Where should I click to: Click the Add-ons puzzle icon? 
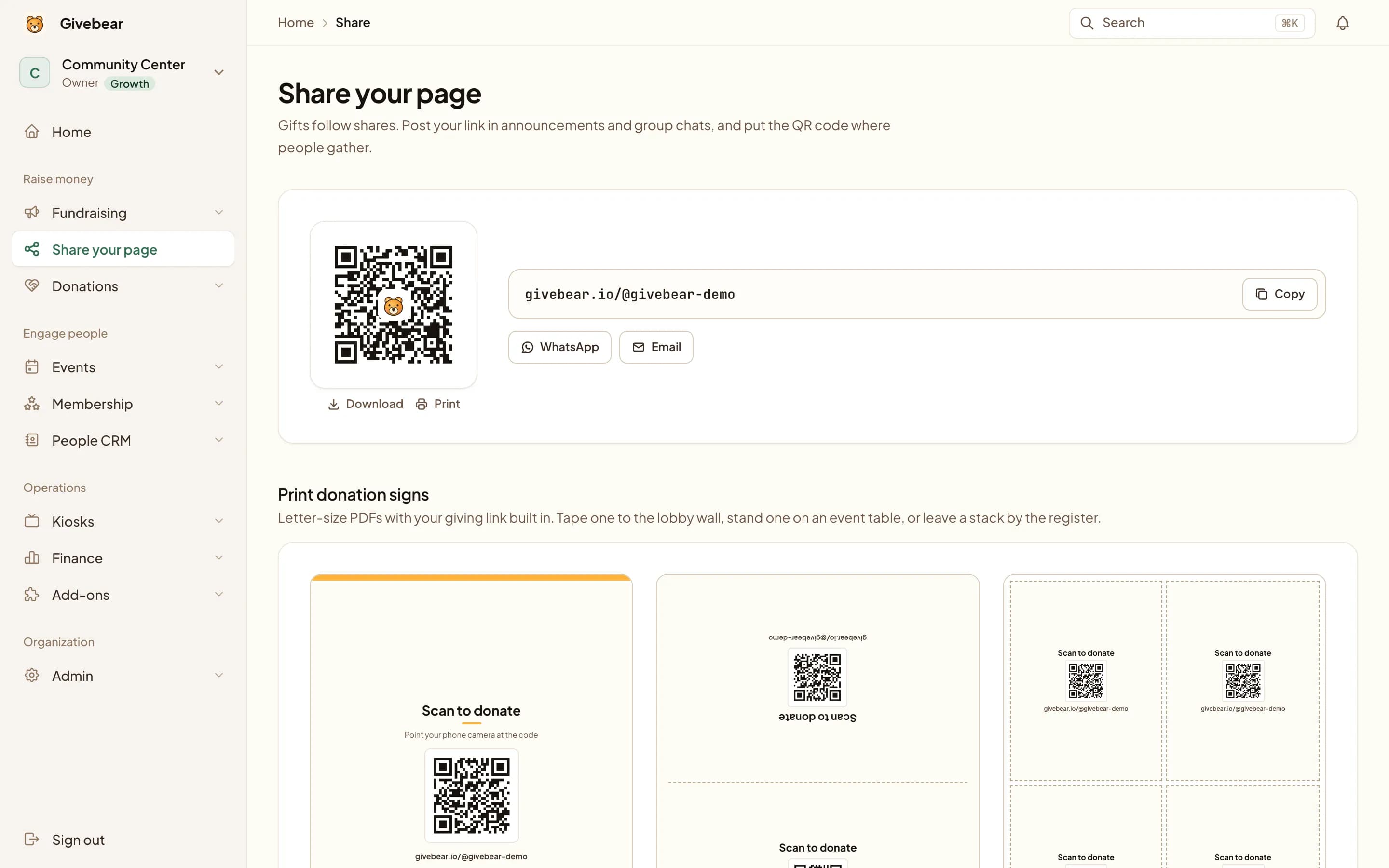32,595
